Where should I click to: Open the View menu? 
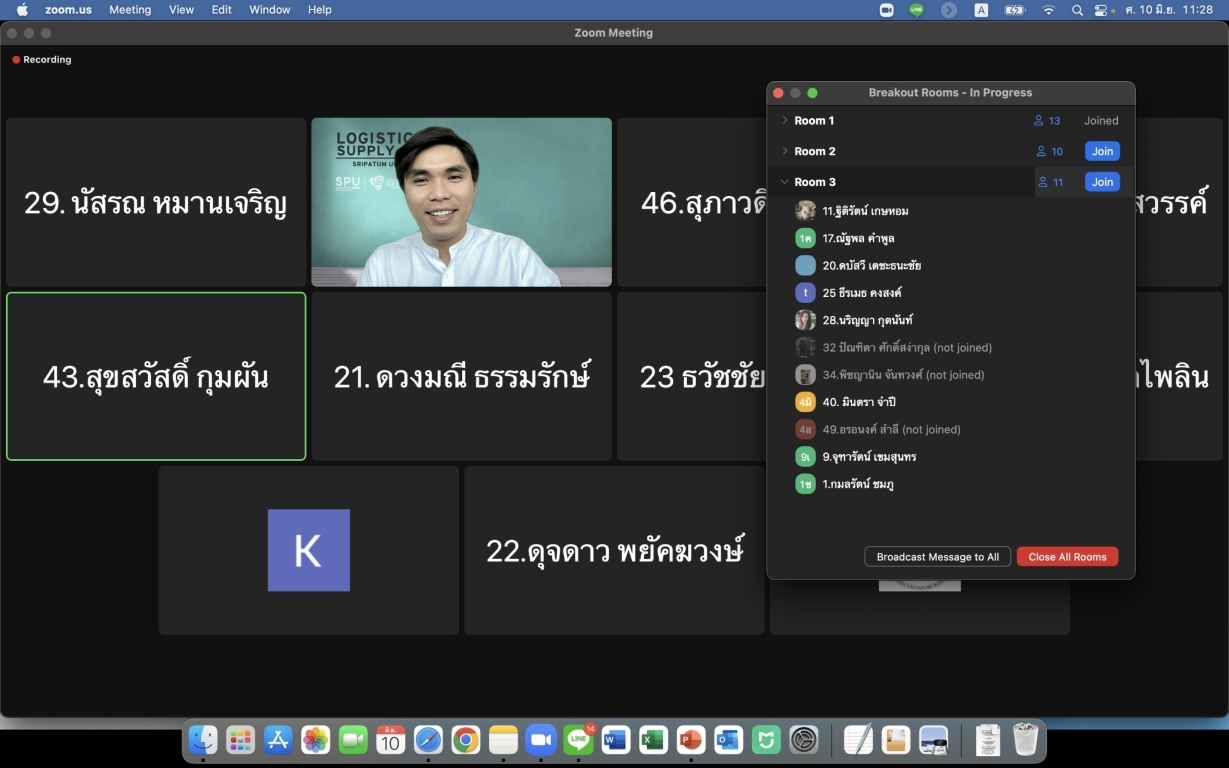181,10
